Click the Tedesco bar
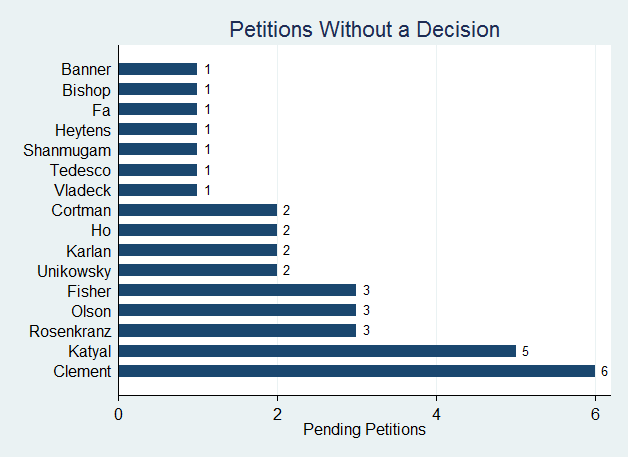 point(158,170)
